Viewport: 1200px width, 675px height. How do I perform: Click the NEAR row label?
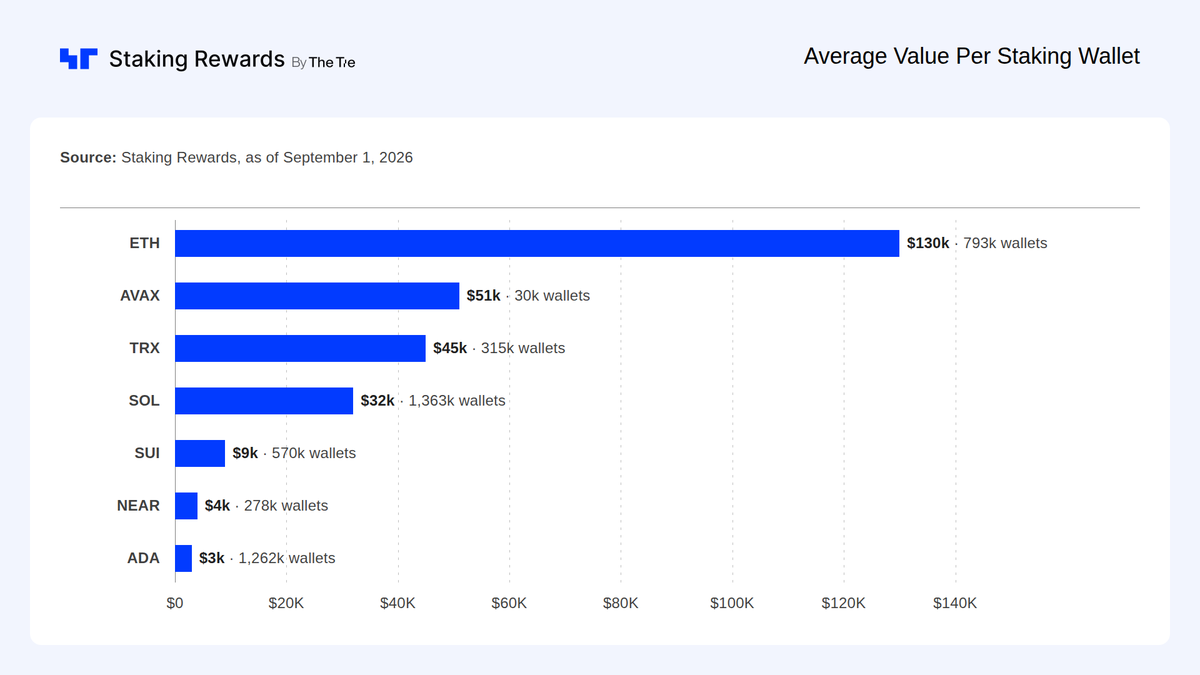click(139, 506)
